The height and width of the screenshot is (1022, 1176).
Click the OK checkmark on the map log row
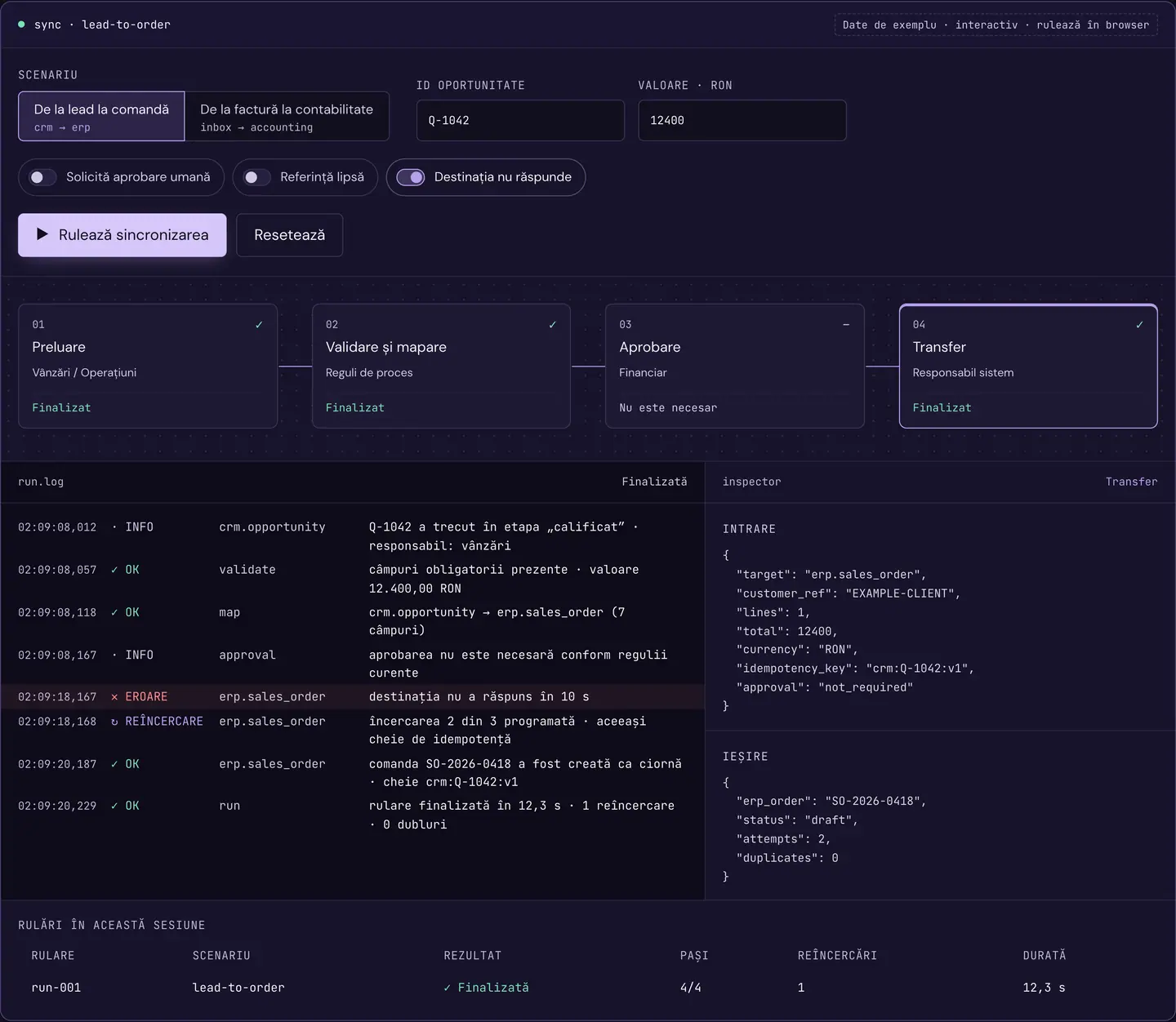[x=114, y=612]
